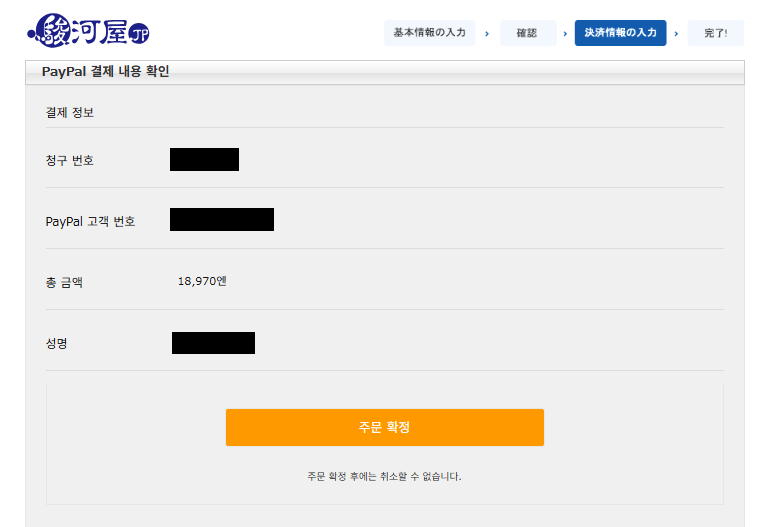Click the 총 금액 label

(64, 283)
